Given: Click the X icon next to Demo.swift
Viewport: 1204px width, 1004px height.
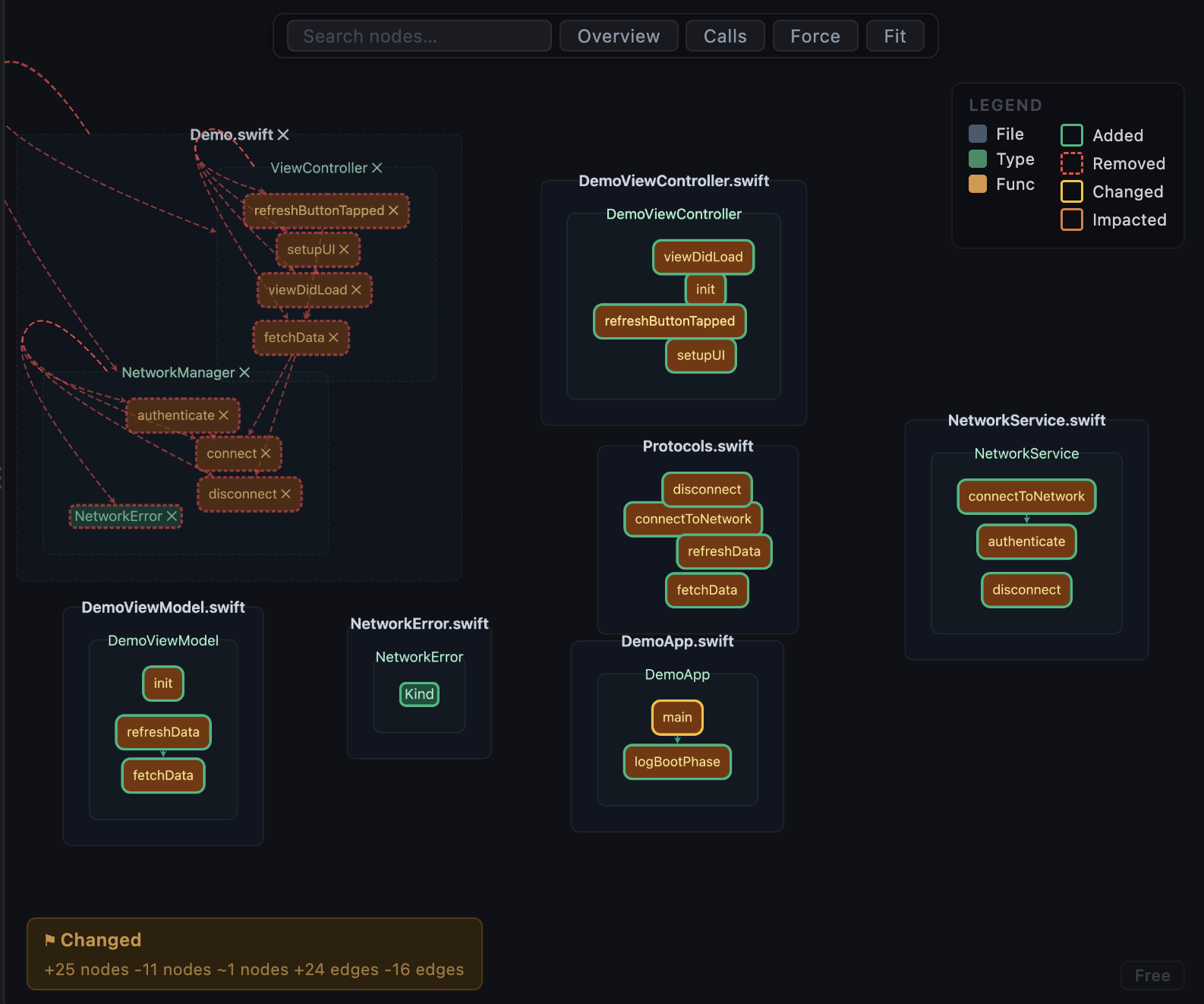Looking at the screenshot, I should click(x=283, y=134).
